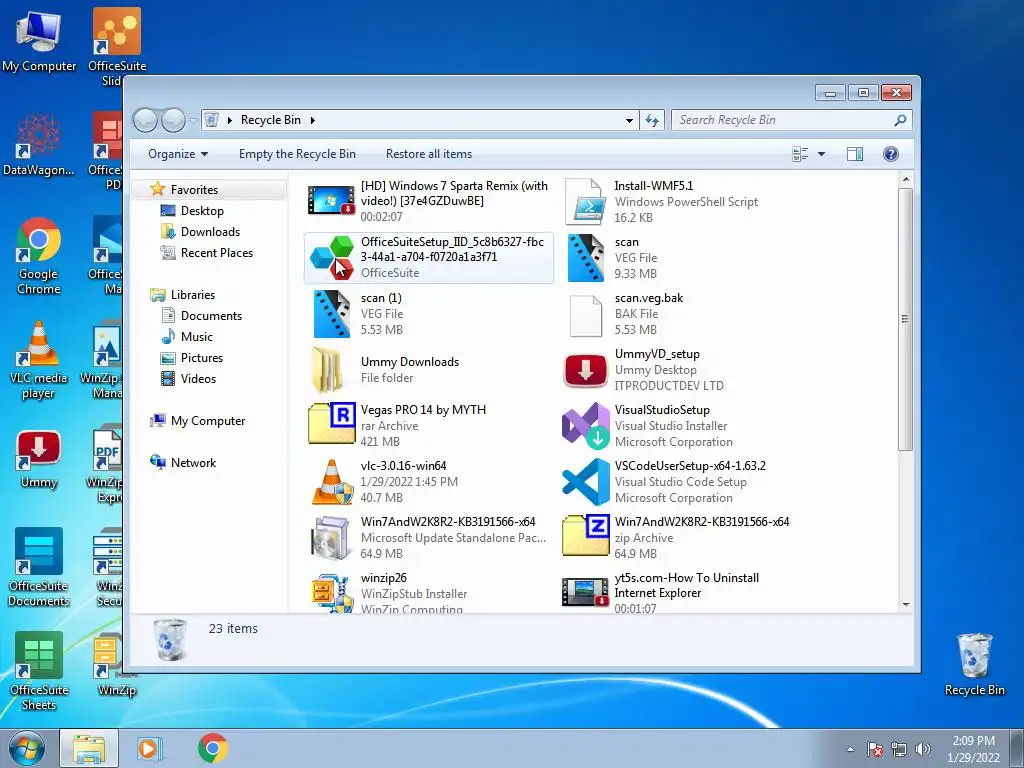Select the VSCodeUserSetup-x64-1.63.2 icon
The image size is (1024, 768).
tap(585, 482)
